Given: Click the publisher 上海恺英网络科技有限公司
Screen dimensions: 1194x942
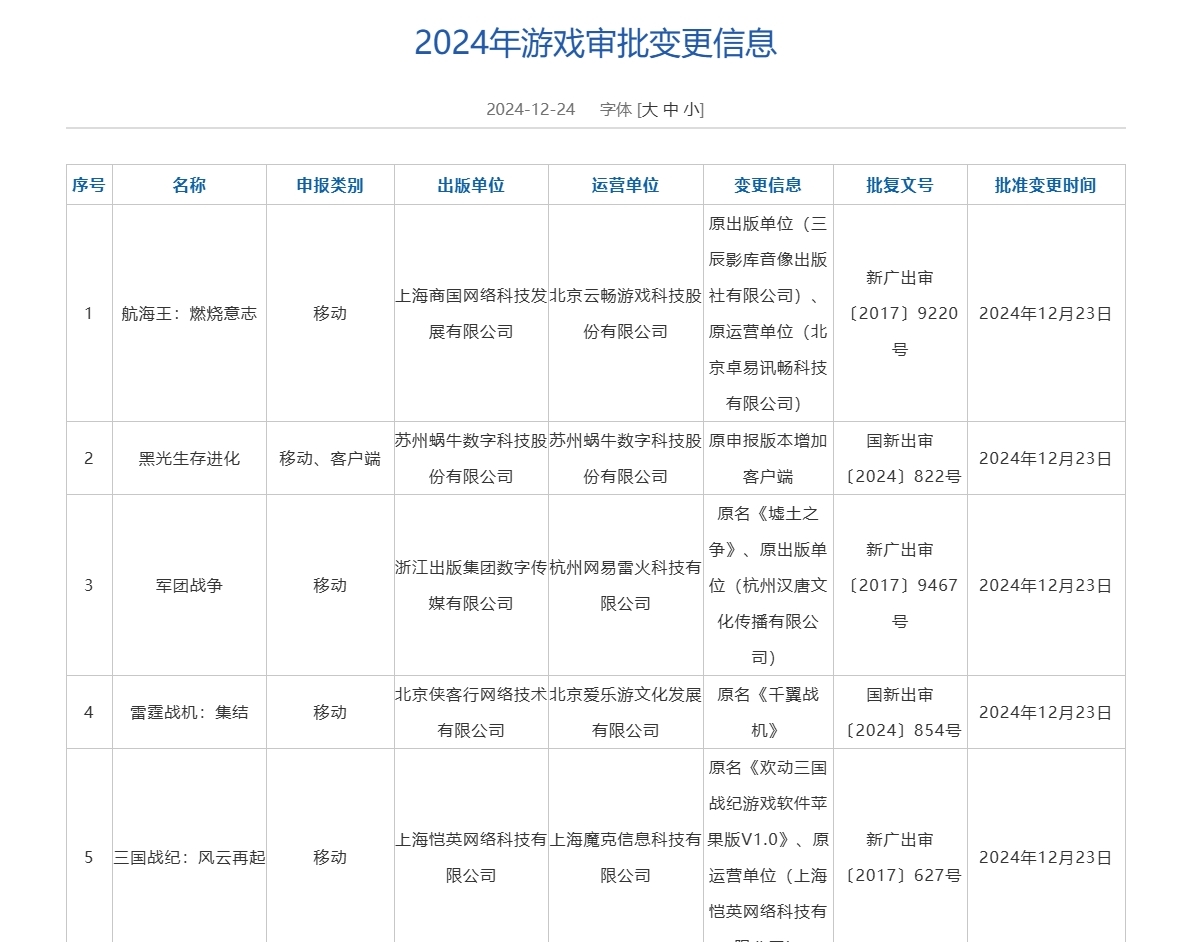Looking at the screenshot, I should 471,857.
